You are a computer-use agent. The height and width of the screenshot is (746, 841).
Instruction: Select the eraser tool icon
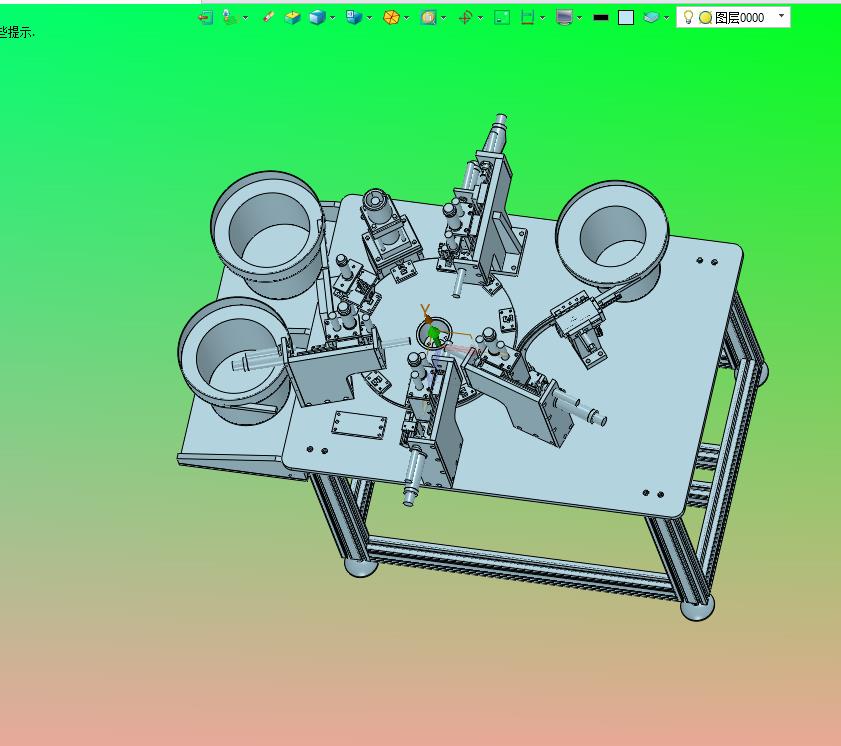[268, 17]
